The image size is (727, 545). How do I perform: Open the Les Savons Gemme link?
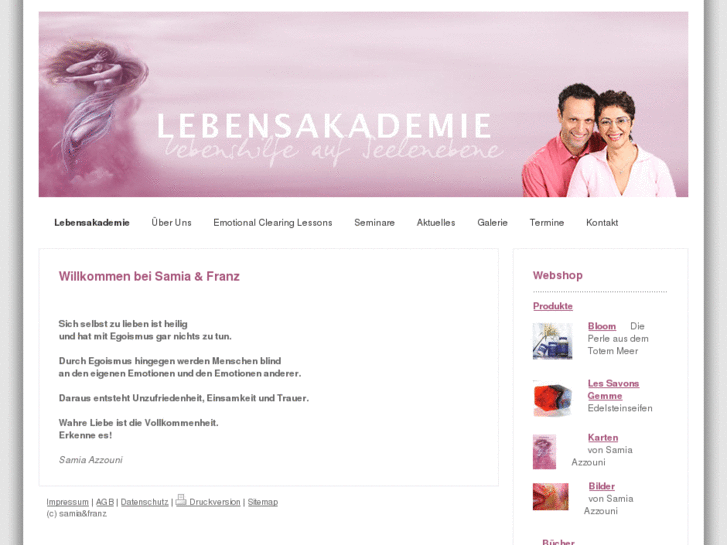pyautogui.click(x=613, y=390)
